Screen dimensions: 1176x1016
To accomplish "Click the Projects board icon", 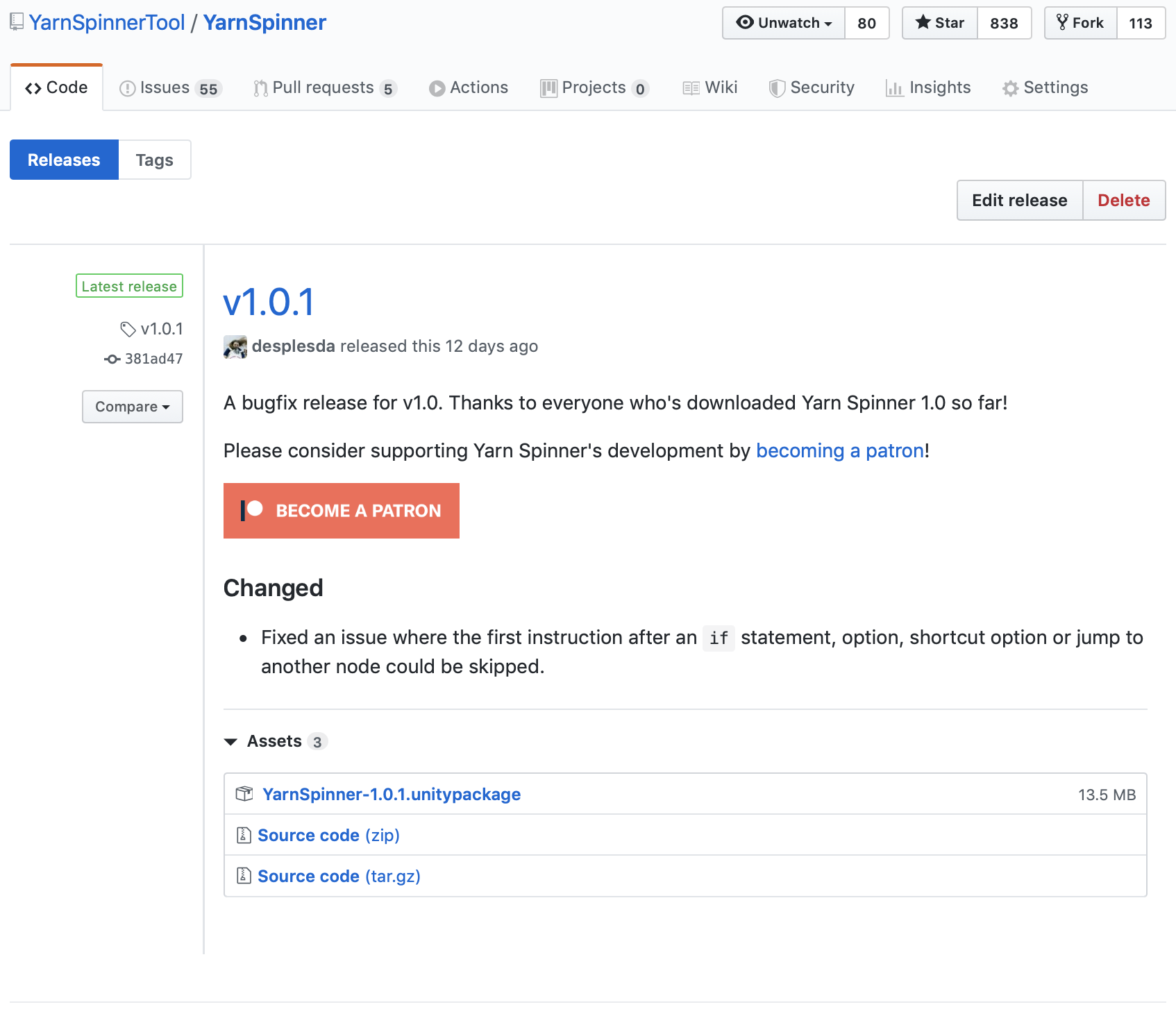I will pyautogui.click(x=549, y=88).
